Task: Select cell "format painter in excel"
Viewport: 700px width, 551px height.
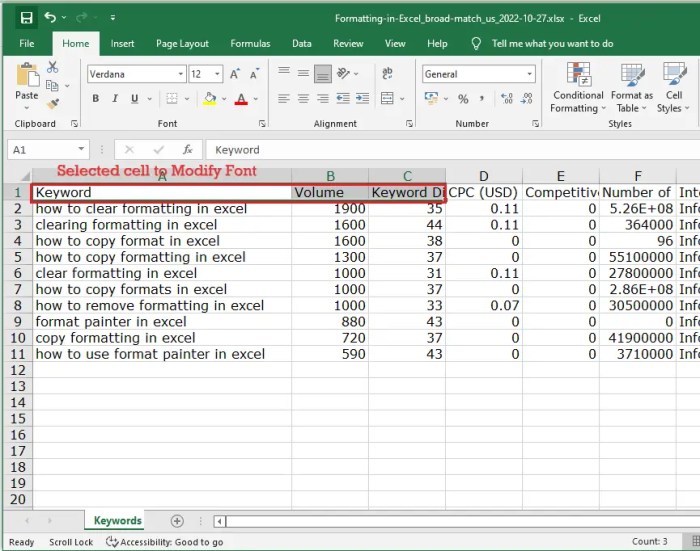Action: 162,321
